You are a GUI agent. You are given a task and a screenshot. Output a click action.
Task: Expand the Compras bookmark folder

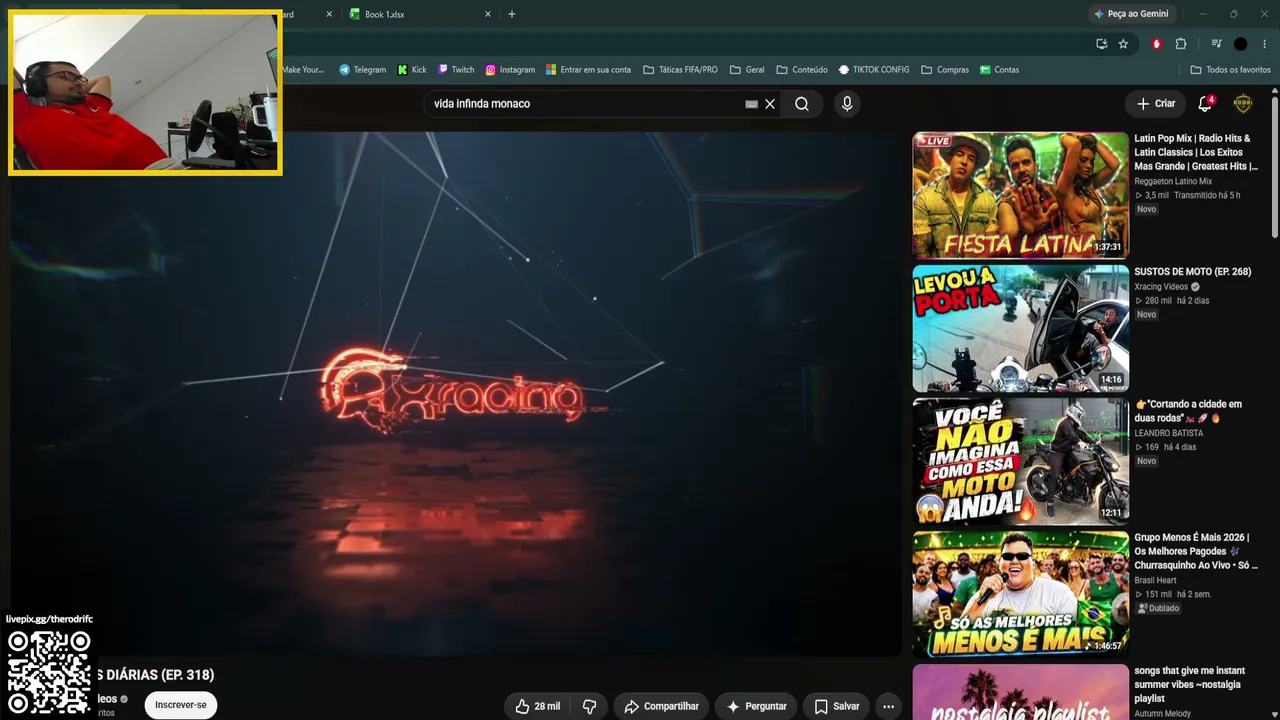click(x=945, y=70)
